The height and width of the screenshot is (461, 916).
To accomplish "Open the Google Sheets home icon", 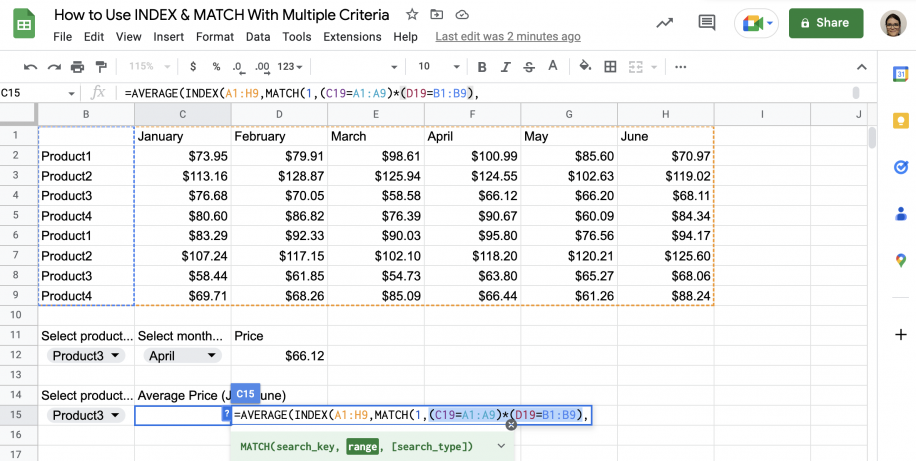I will point(25,23).
